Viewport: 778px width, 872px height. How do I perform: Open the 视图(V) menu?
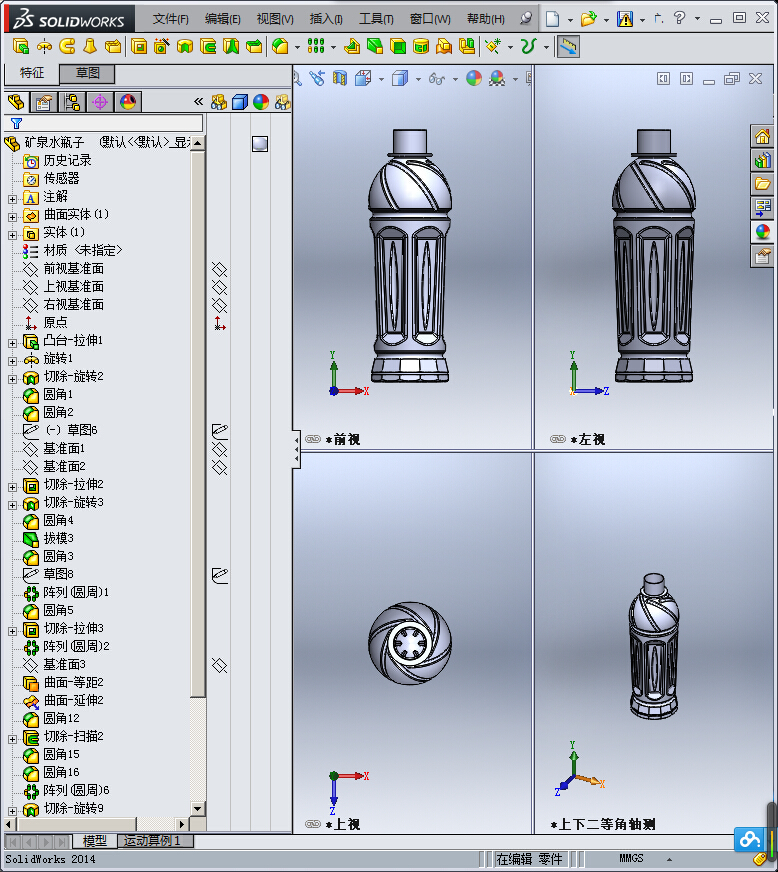click(x=275, y=19)
